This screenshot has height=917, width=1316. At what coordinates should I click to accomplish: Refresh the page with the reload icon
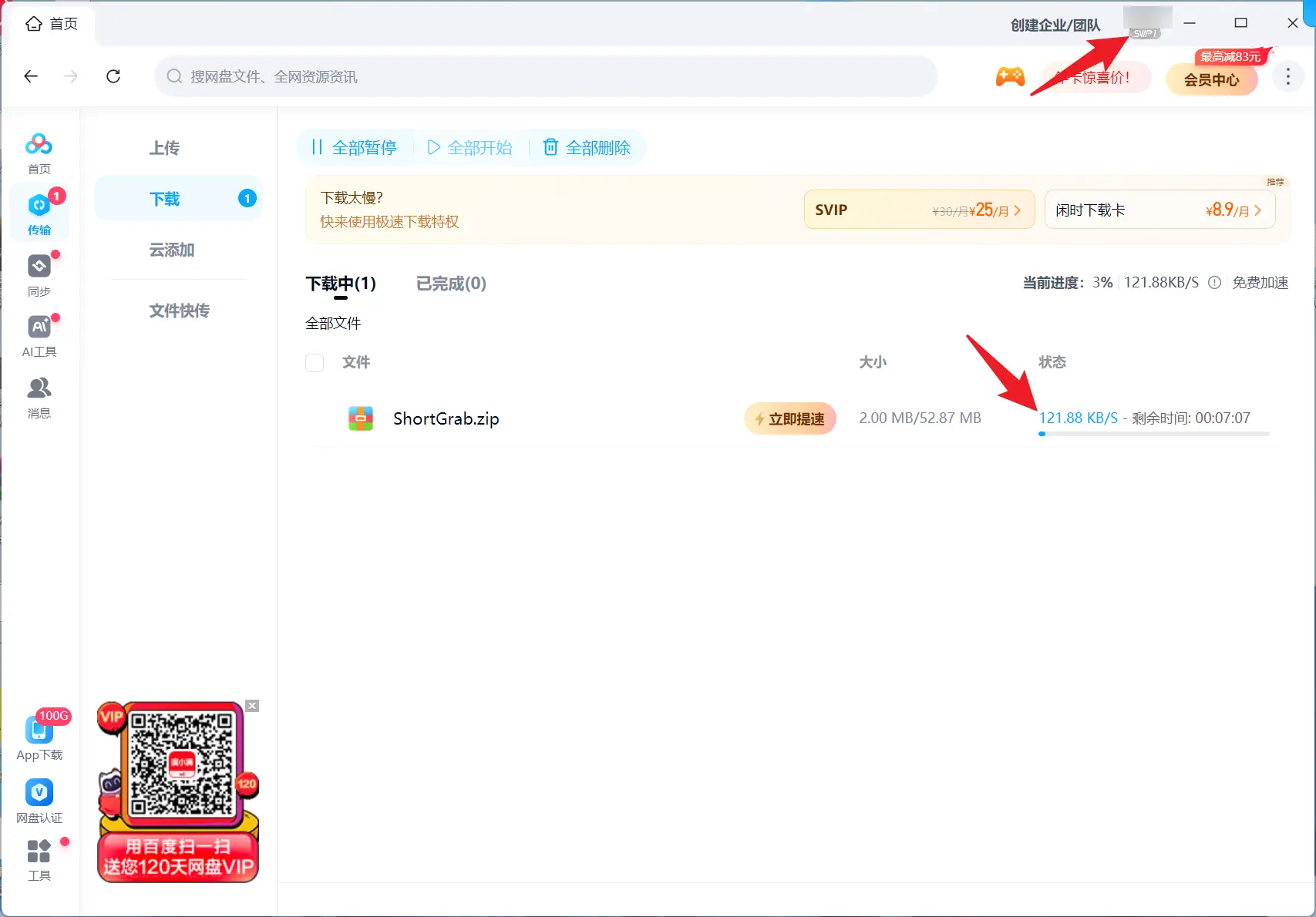pyautogui.click(x=113, y=76)
